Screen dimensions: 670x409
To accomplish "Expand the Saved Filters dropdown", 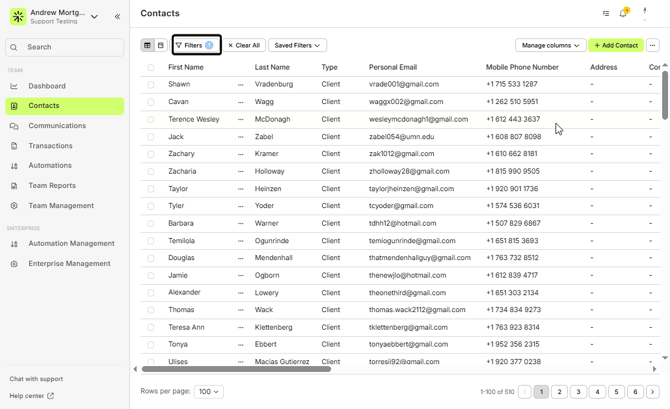I will (x=298, y=45).
